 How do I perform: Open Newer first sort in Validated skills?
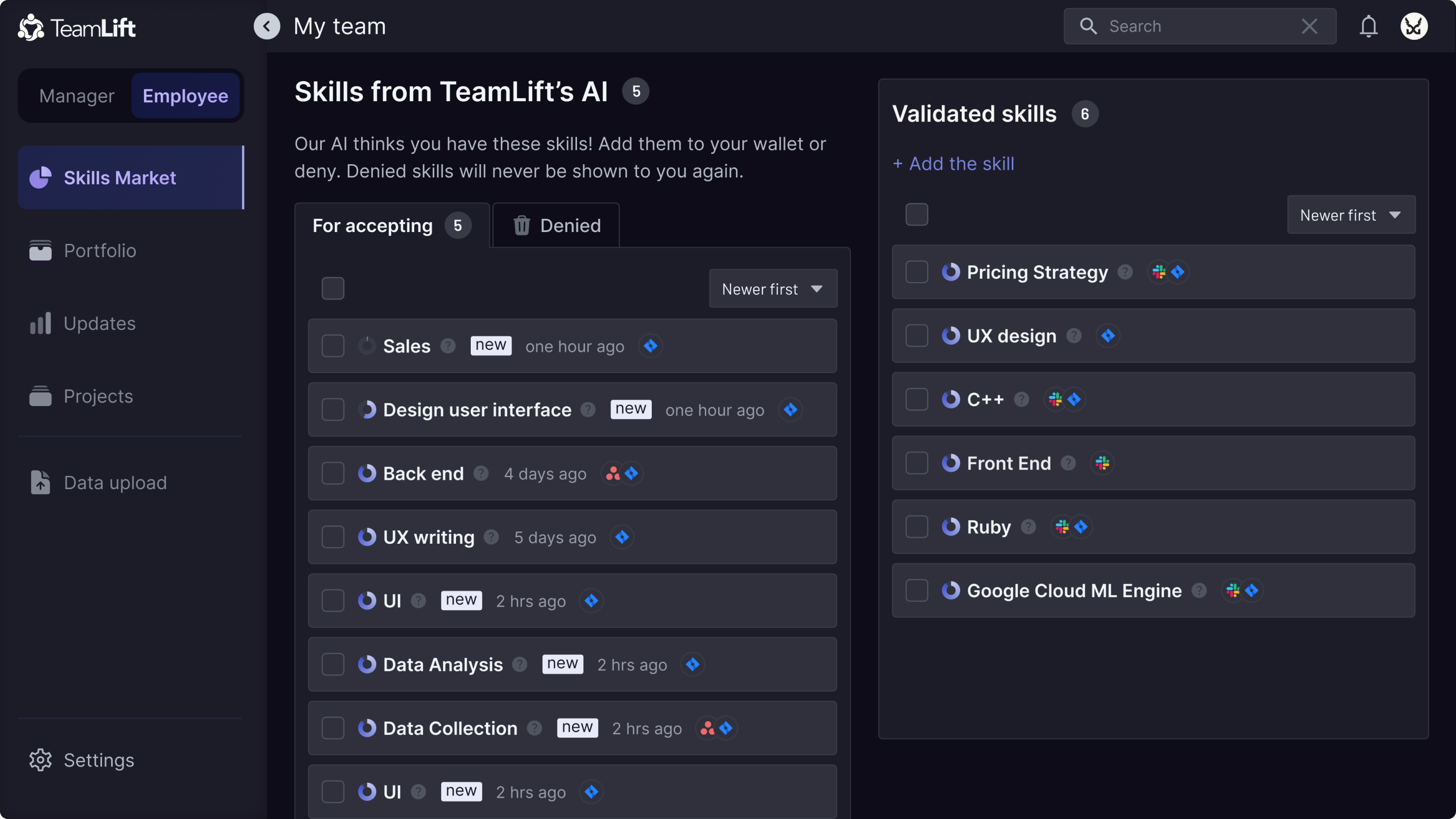[x=1351, y=215]
